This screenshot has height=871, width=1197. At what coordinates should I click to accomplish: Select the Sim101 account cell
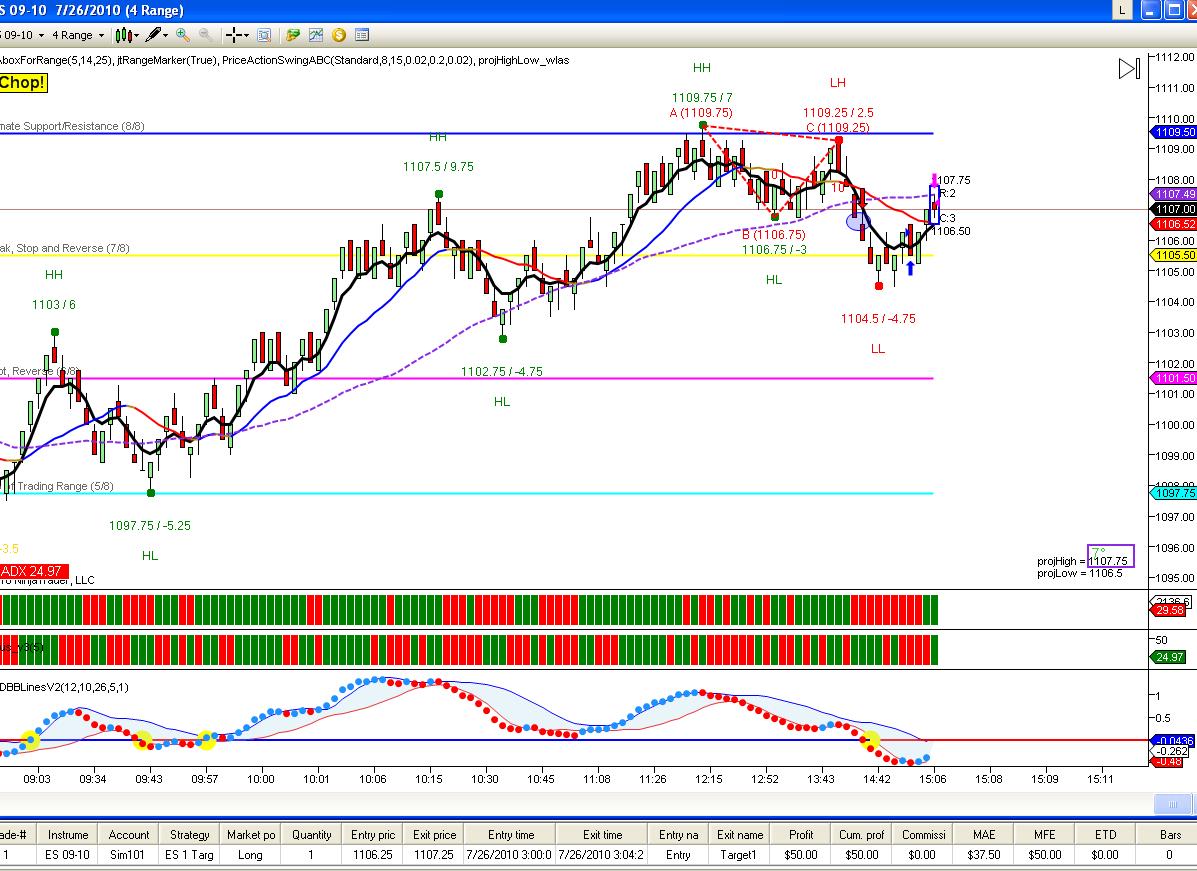coord(129,854)
